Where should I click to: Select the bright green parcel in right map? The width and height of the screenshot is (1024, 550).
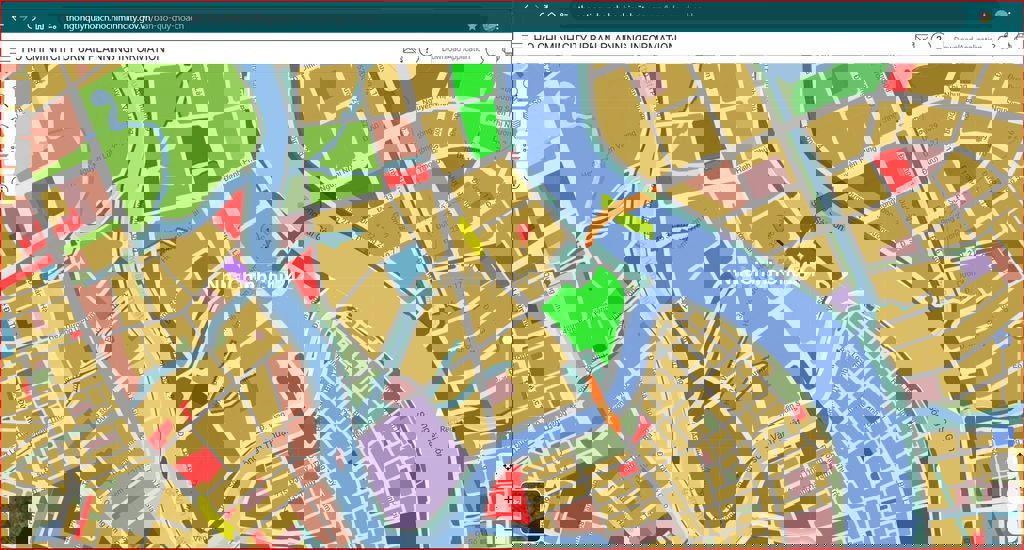[589, 312]
